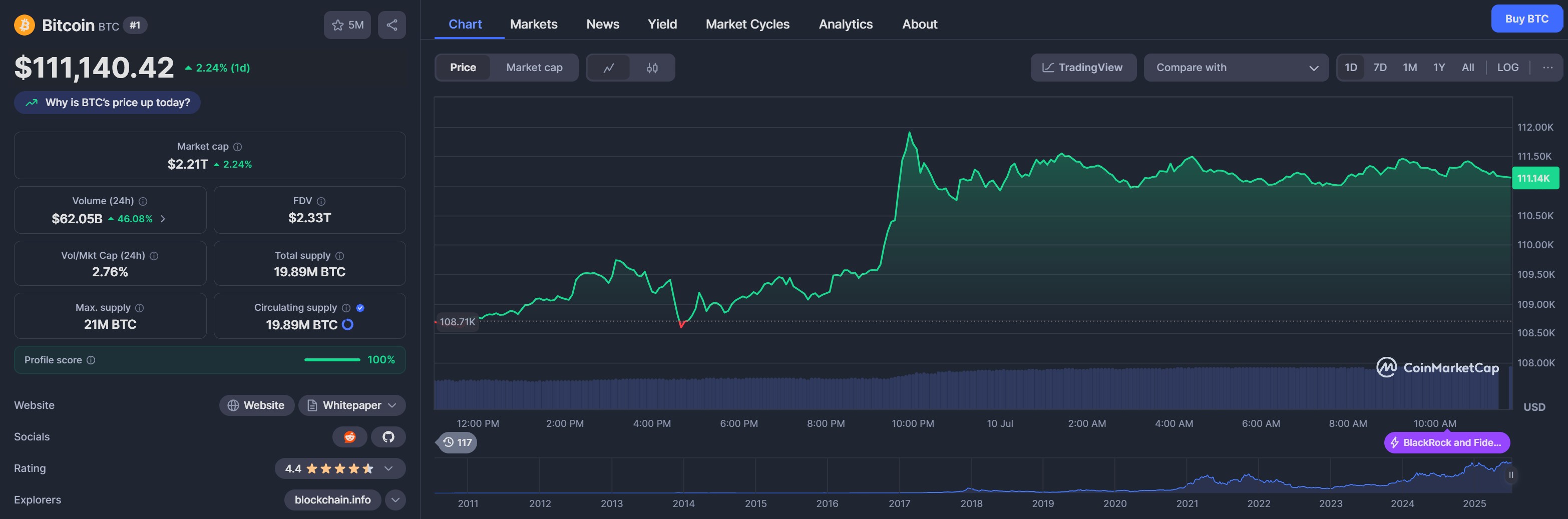The height and width of the screenshot is (519, 1568).
Task: Set chart range to All
Action: click(1467, 68)
